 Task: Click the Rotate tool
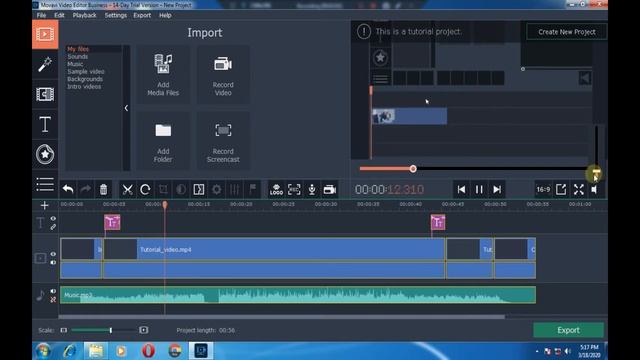click(x=145, y=189)
